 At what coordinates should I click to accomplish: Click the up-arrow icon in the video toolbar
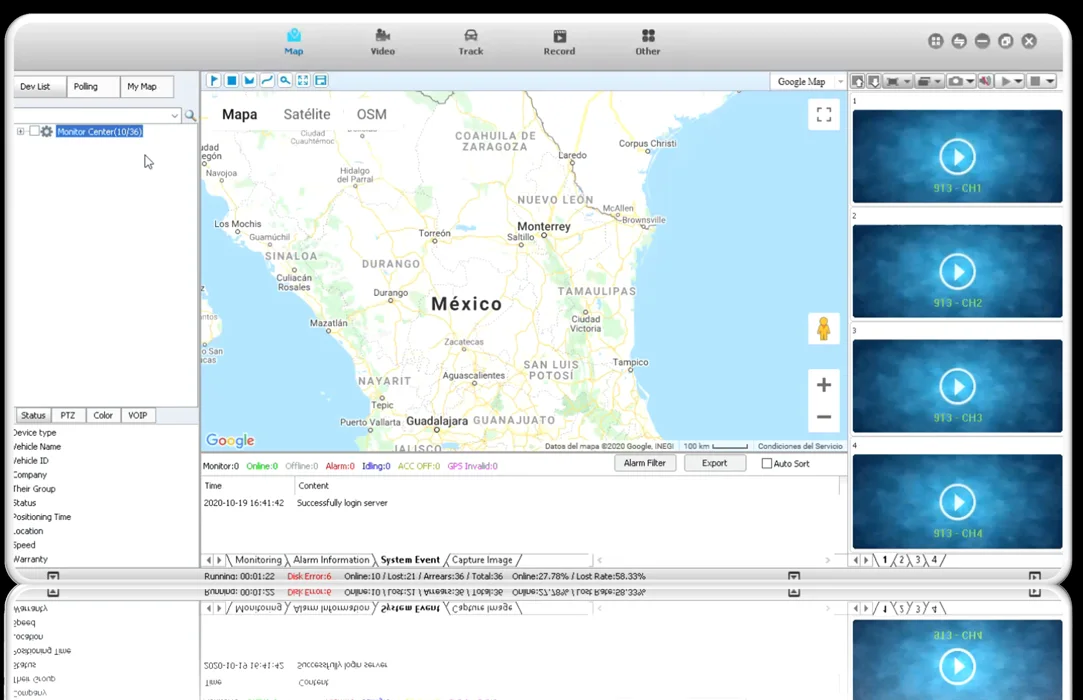[858, 82]
